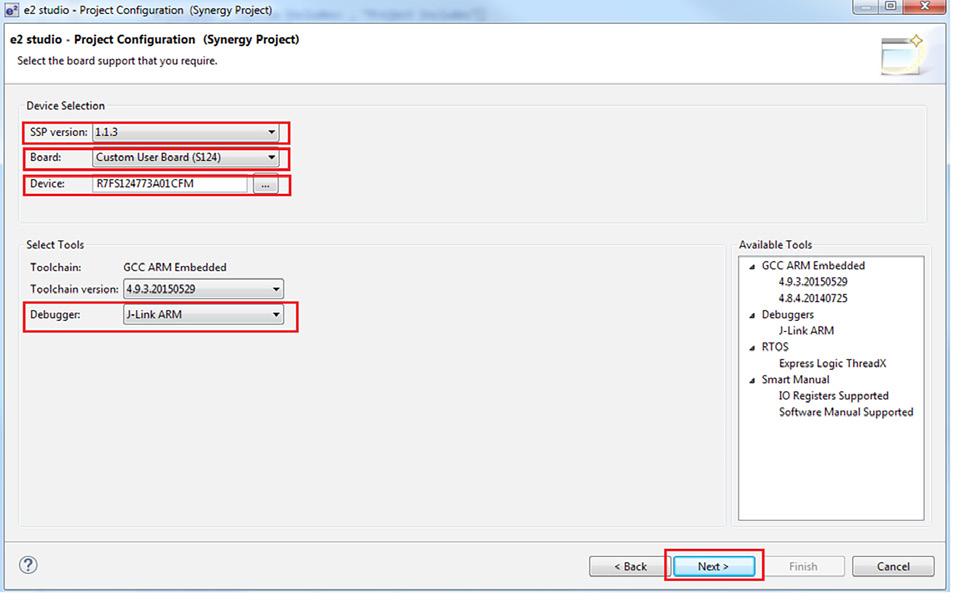
Task: Click the GCC ARM Embedded toolchain label
Action: pyautogui.click(x=175, y=267)
